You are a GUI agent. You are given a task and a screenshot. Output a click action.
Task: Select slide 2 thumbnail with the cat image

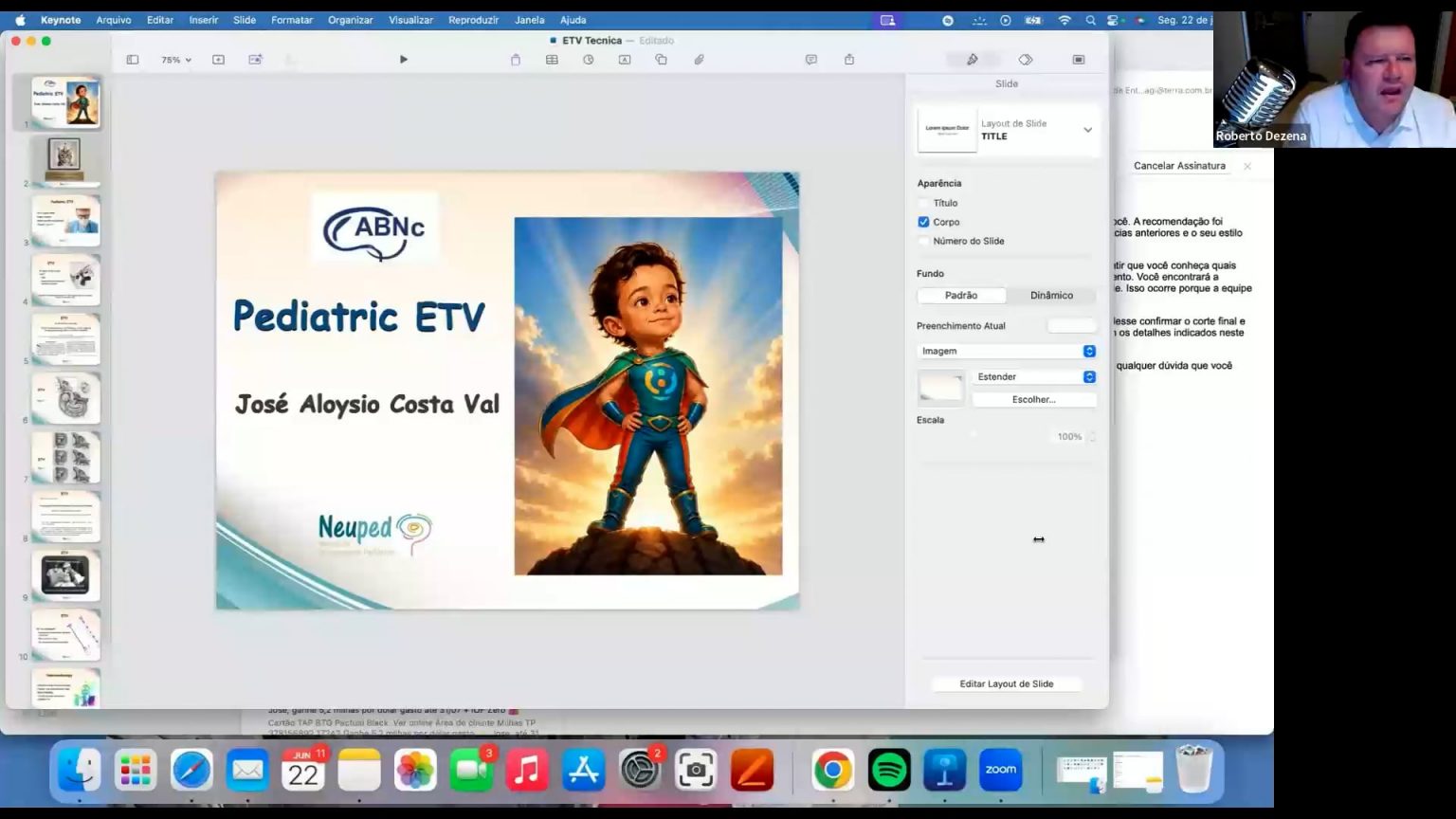[x=65, y=159]
